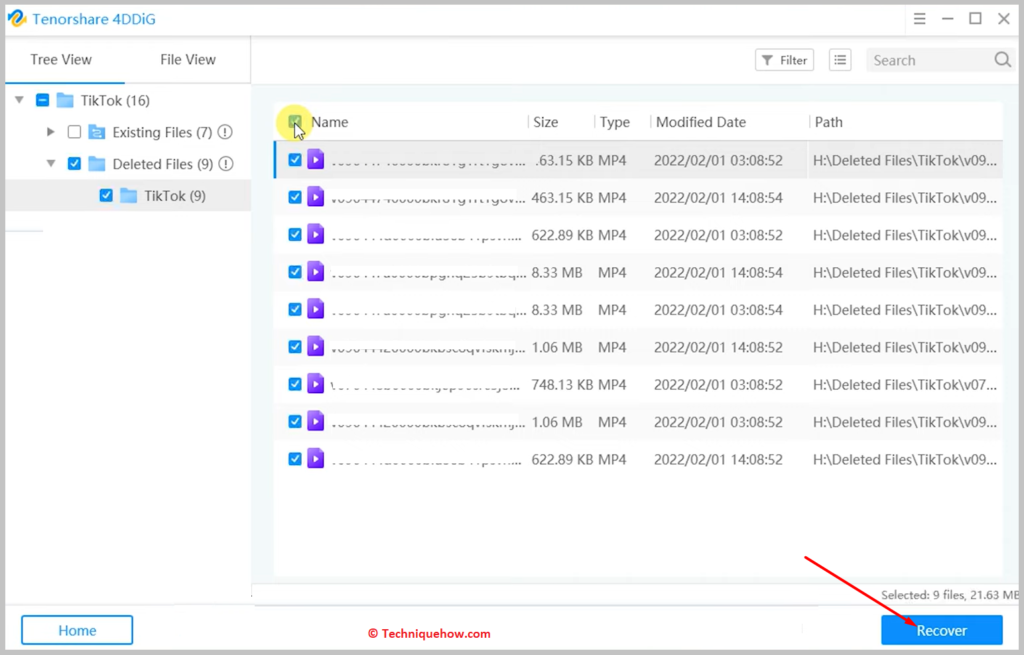The width and height of the screenshot is (1024, 655).
Task: Sort by the Name column header
Action: point(330,122)
